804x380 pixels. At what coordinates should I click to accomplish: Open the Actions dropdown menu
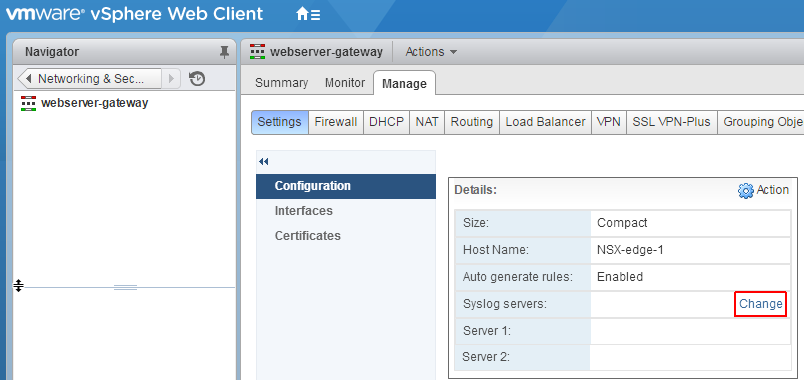(x=431, y=52)
